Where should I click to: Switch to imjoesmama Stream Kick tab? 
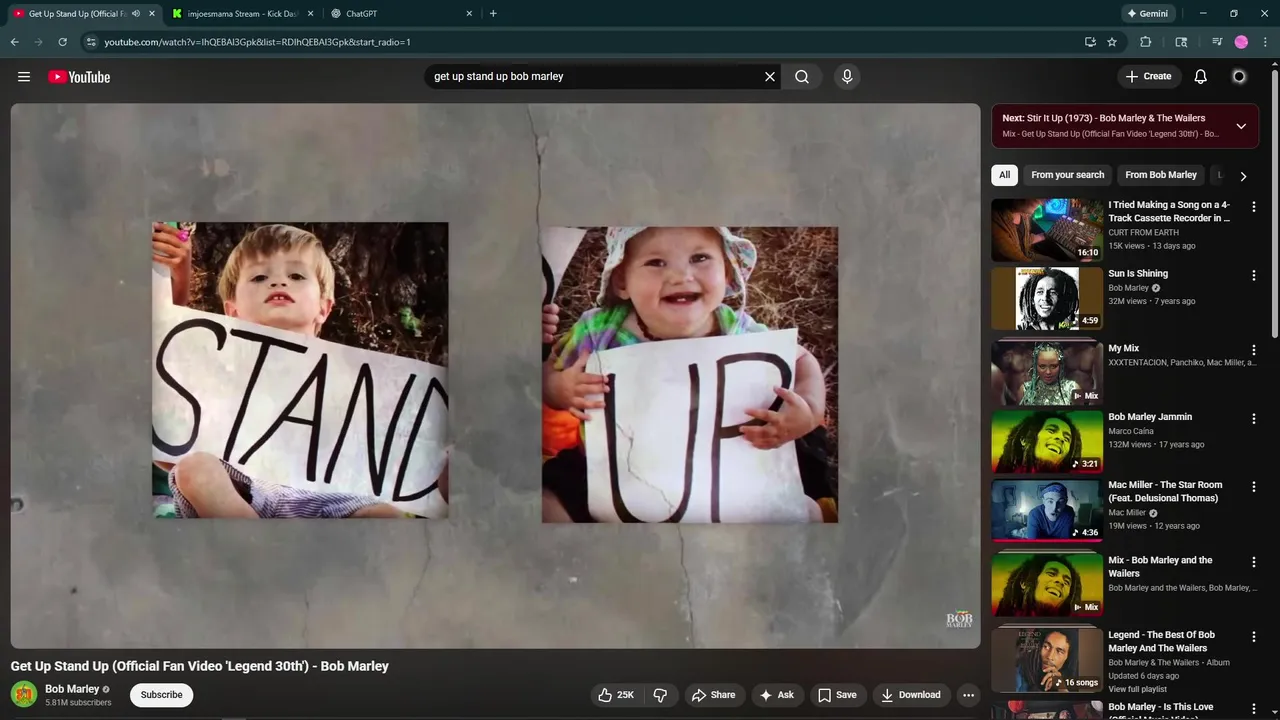point(243,14)
